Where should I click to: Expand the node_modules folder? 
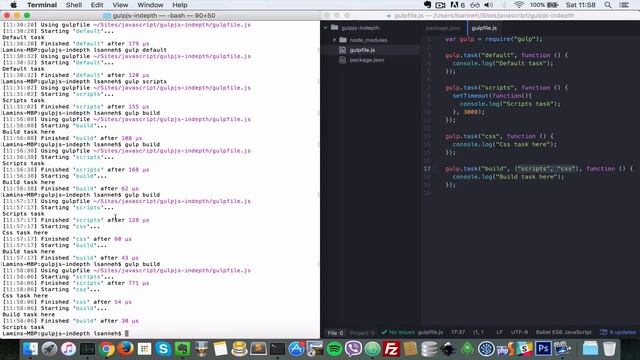tap(335, 40)
